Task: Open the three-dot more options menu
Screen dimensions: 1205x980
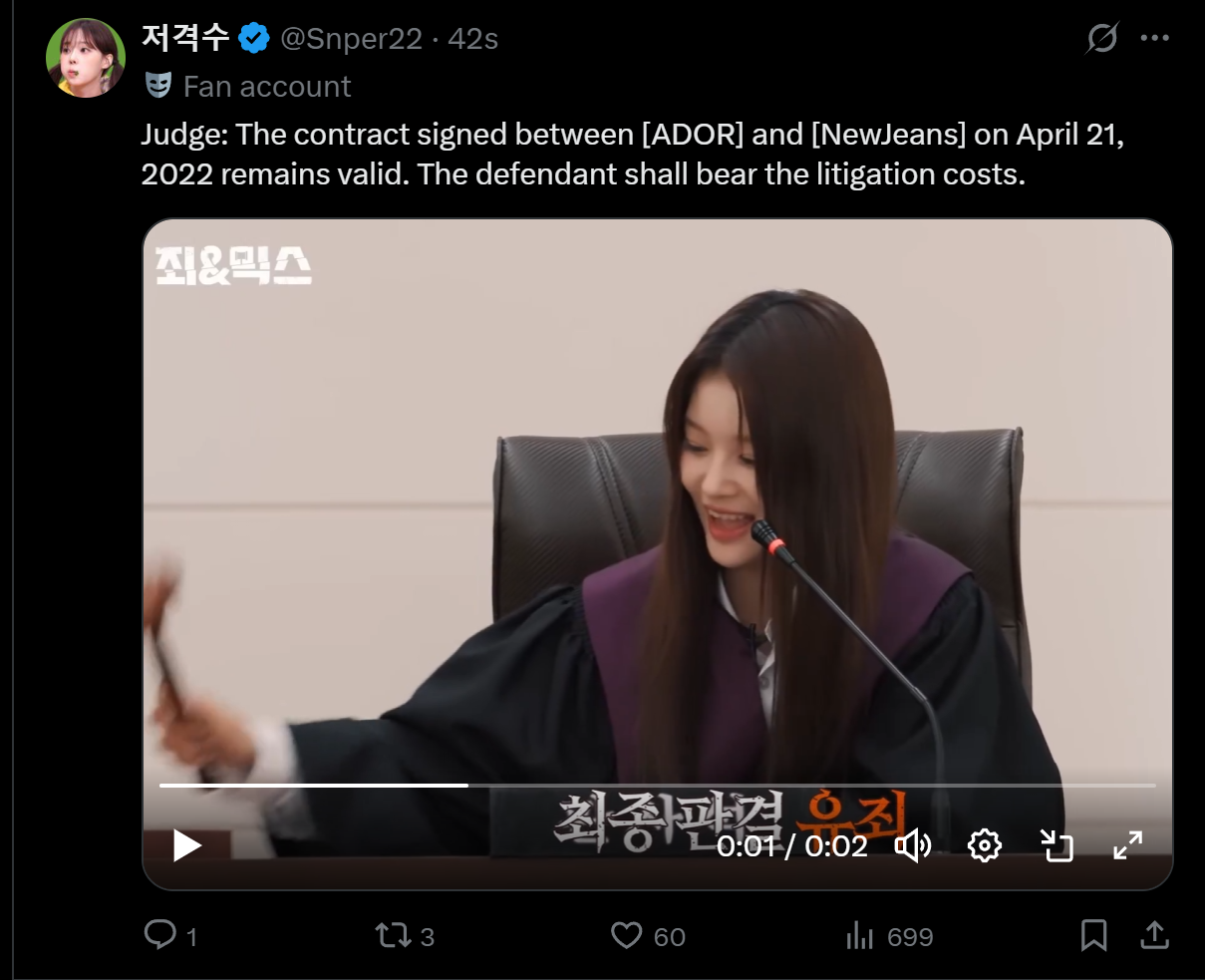Action: pos(1154,39)
